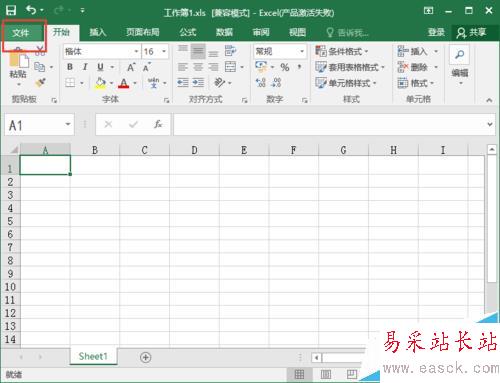Open the 格式 (Format) cells menu
Screen dimensions: 500x383
pos(415,83)
